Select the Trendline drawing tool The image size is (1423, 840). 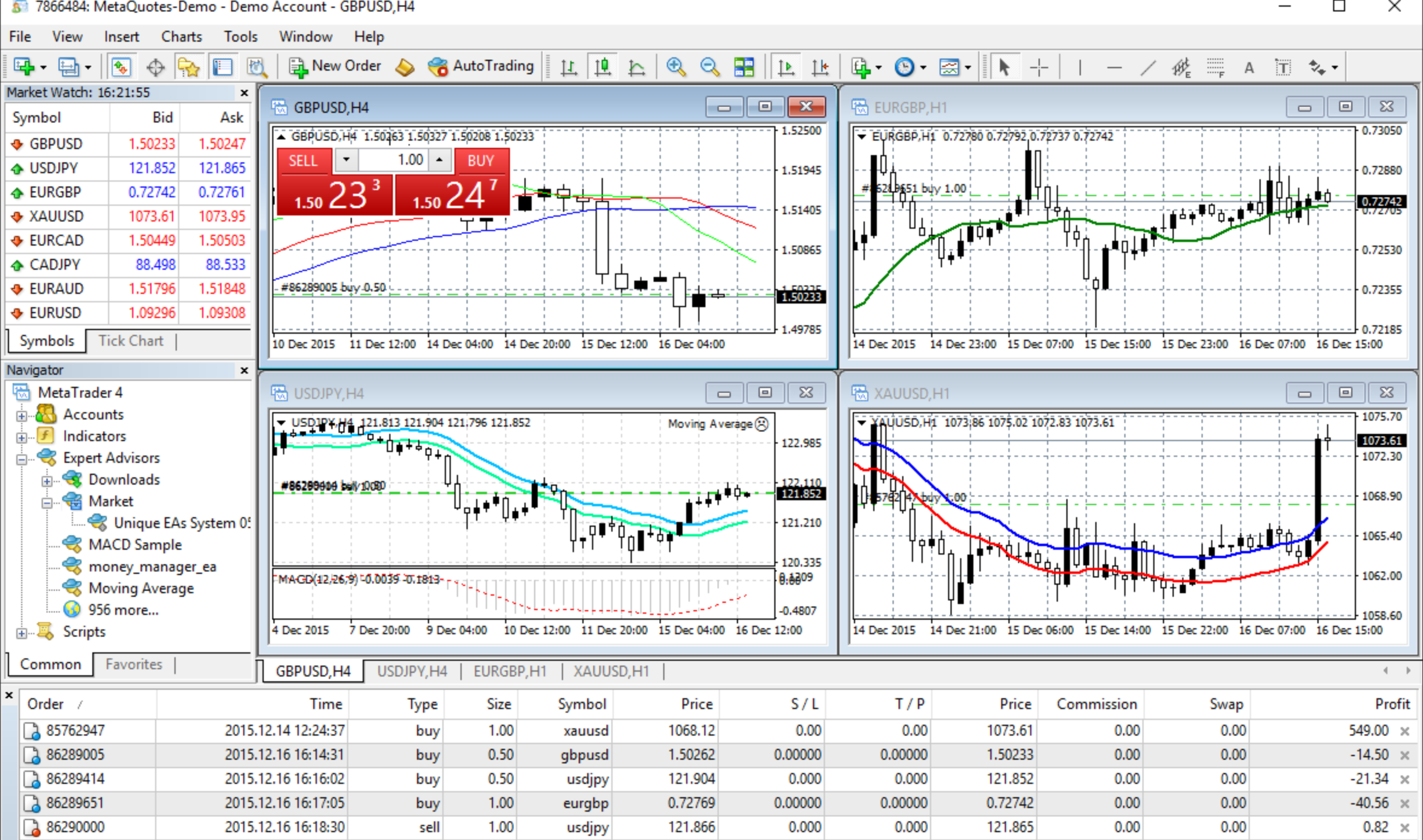tap(1148, 67)
